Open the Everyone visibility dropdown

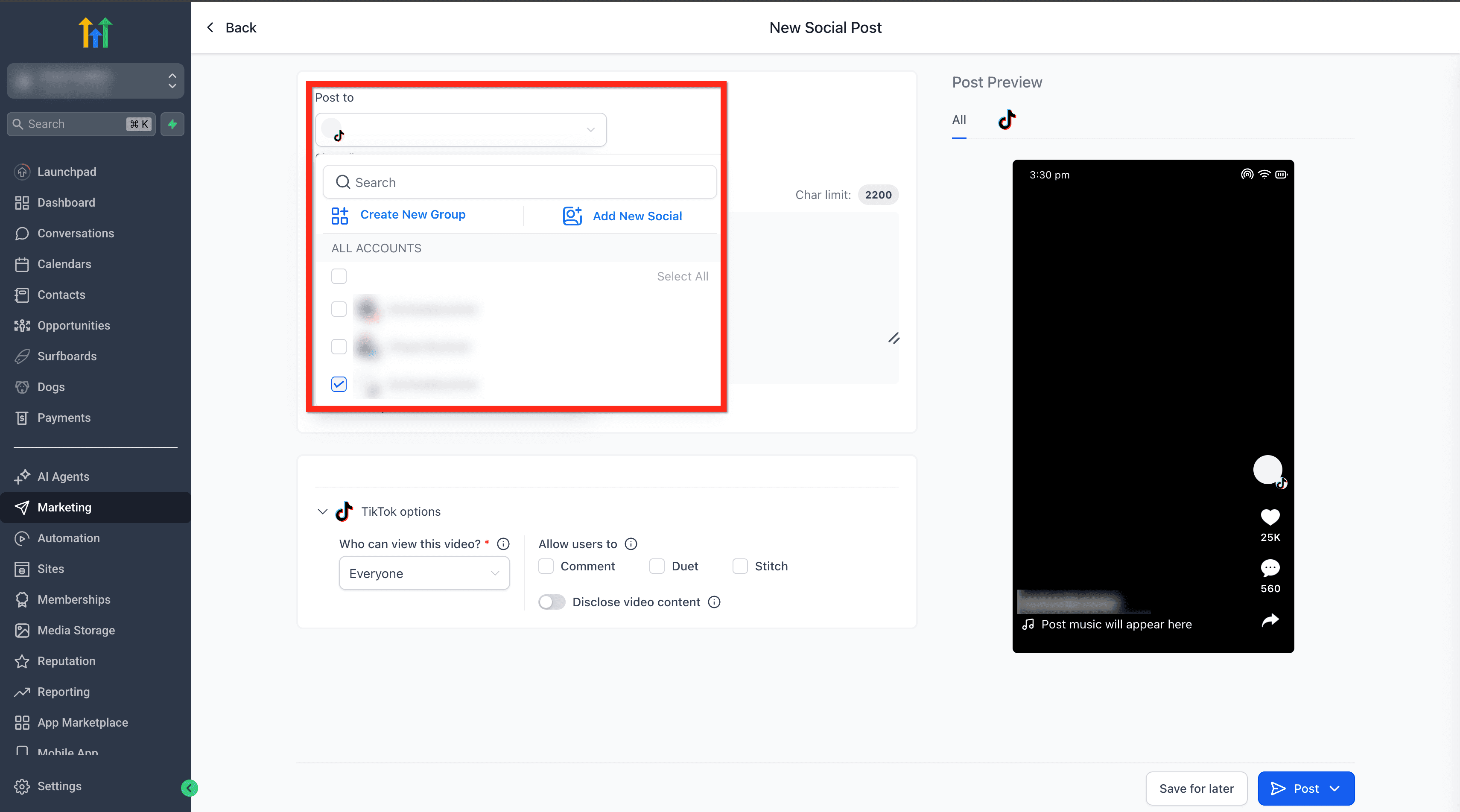point(424,573)
